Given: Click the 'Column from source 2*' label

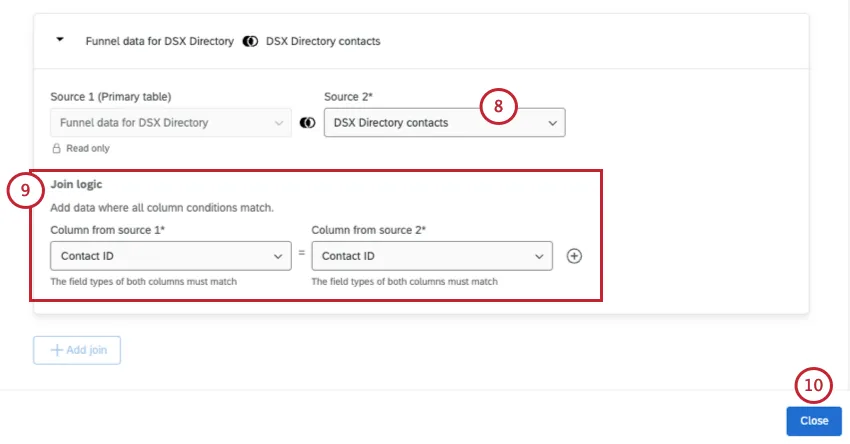Looking at the screenshot, I should pyautogui.click(x=369, y=230).
